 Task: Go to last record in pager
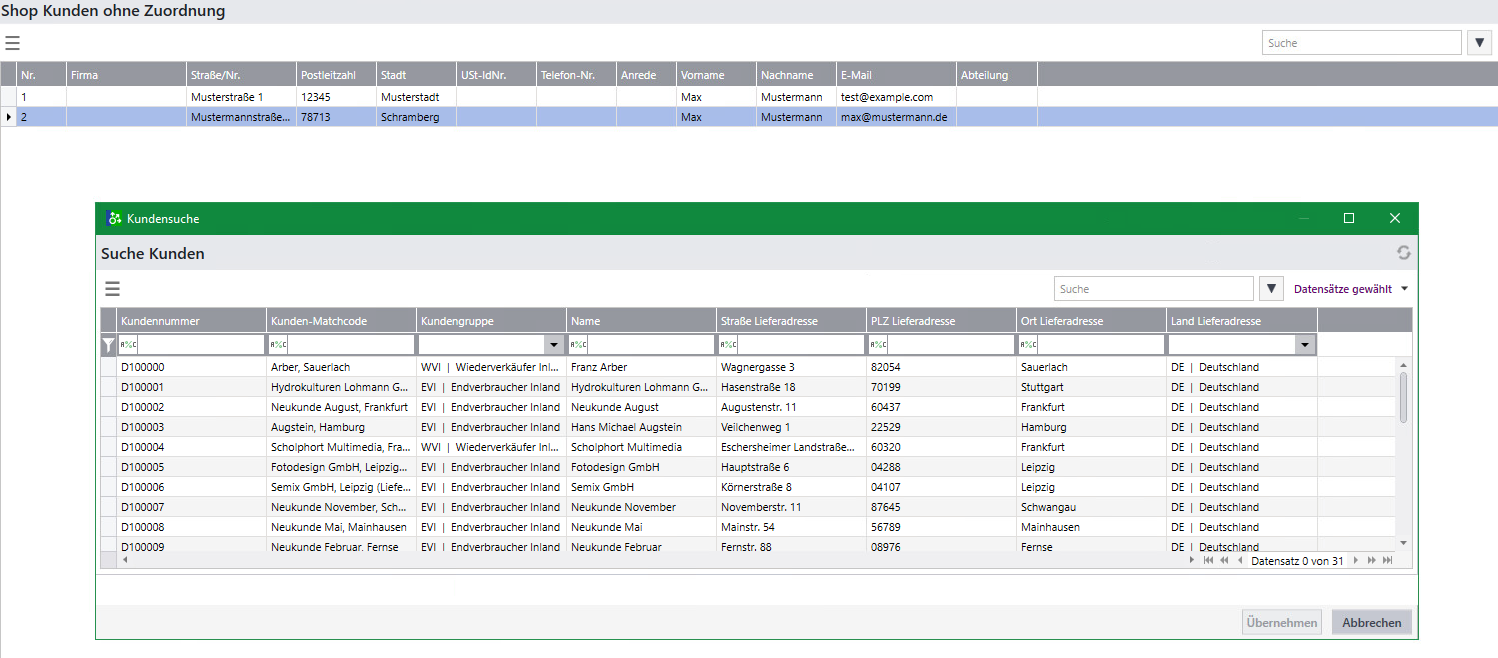tap(1387, 561)
